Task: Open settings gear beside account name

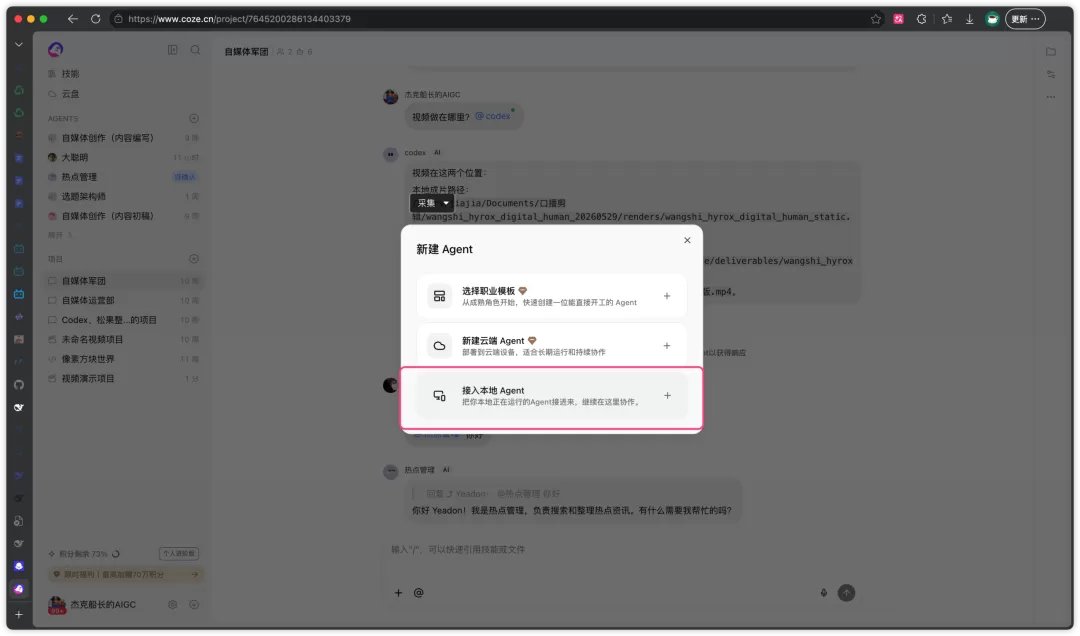Action: 172,605
